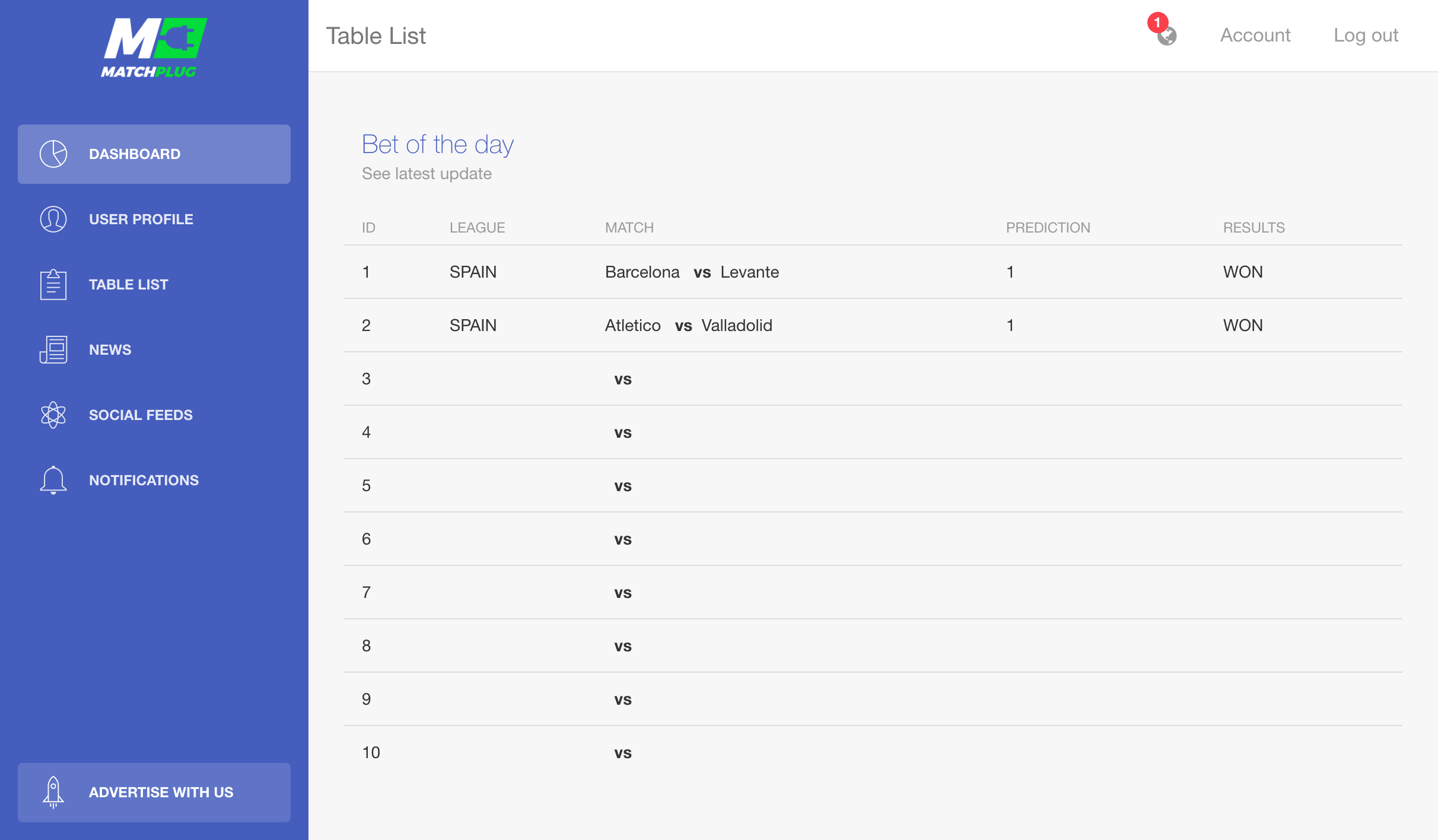Click ID 5 in the table
This screenshot has width=1438, height=840.
pos(366,486)
